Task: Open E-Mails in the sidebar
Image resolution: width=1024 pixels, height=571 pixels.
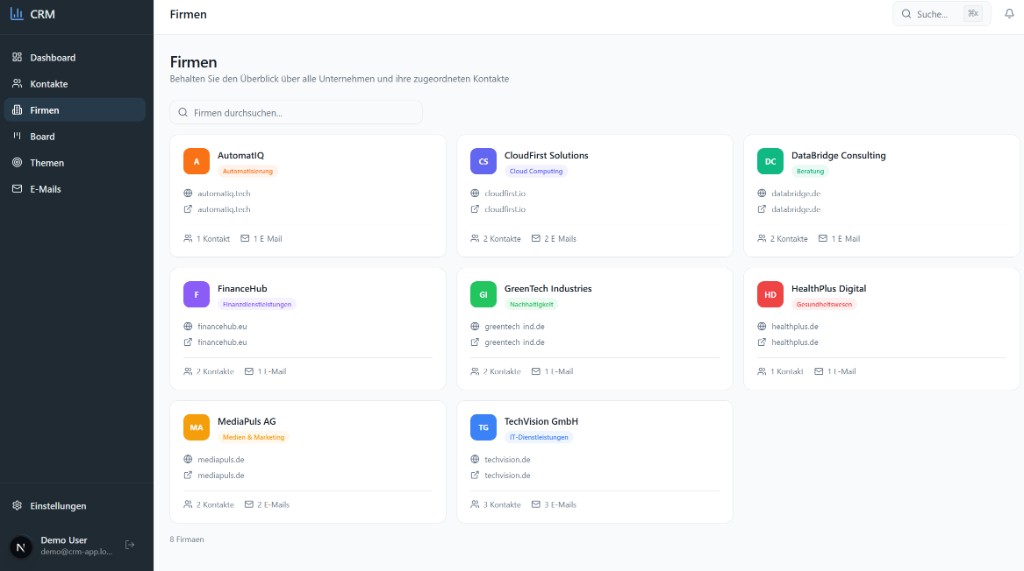Action: [45, 188]
